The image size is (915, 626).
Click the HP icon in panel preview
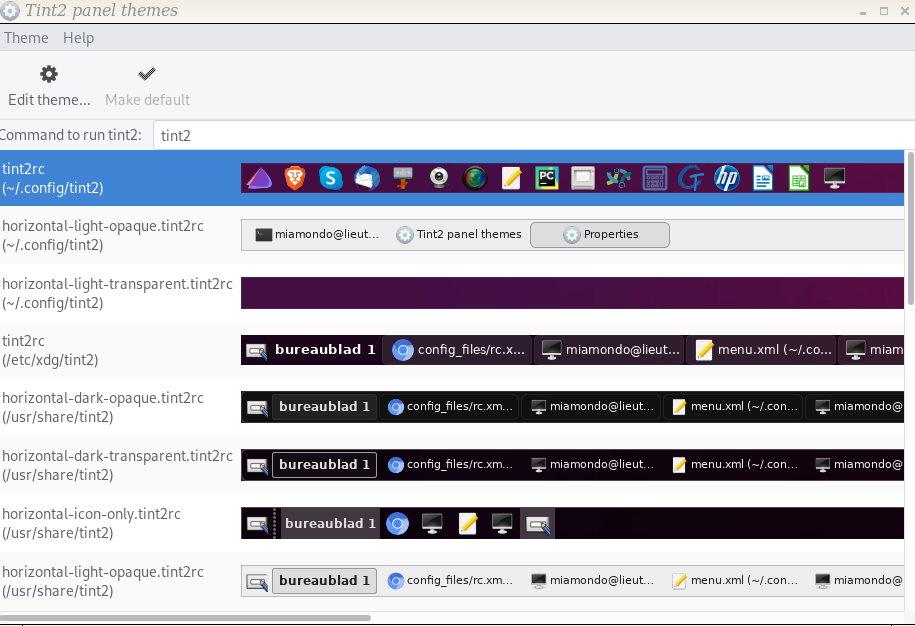point(727,178)
